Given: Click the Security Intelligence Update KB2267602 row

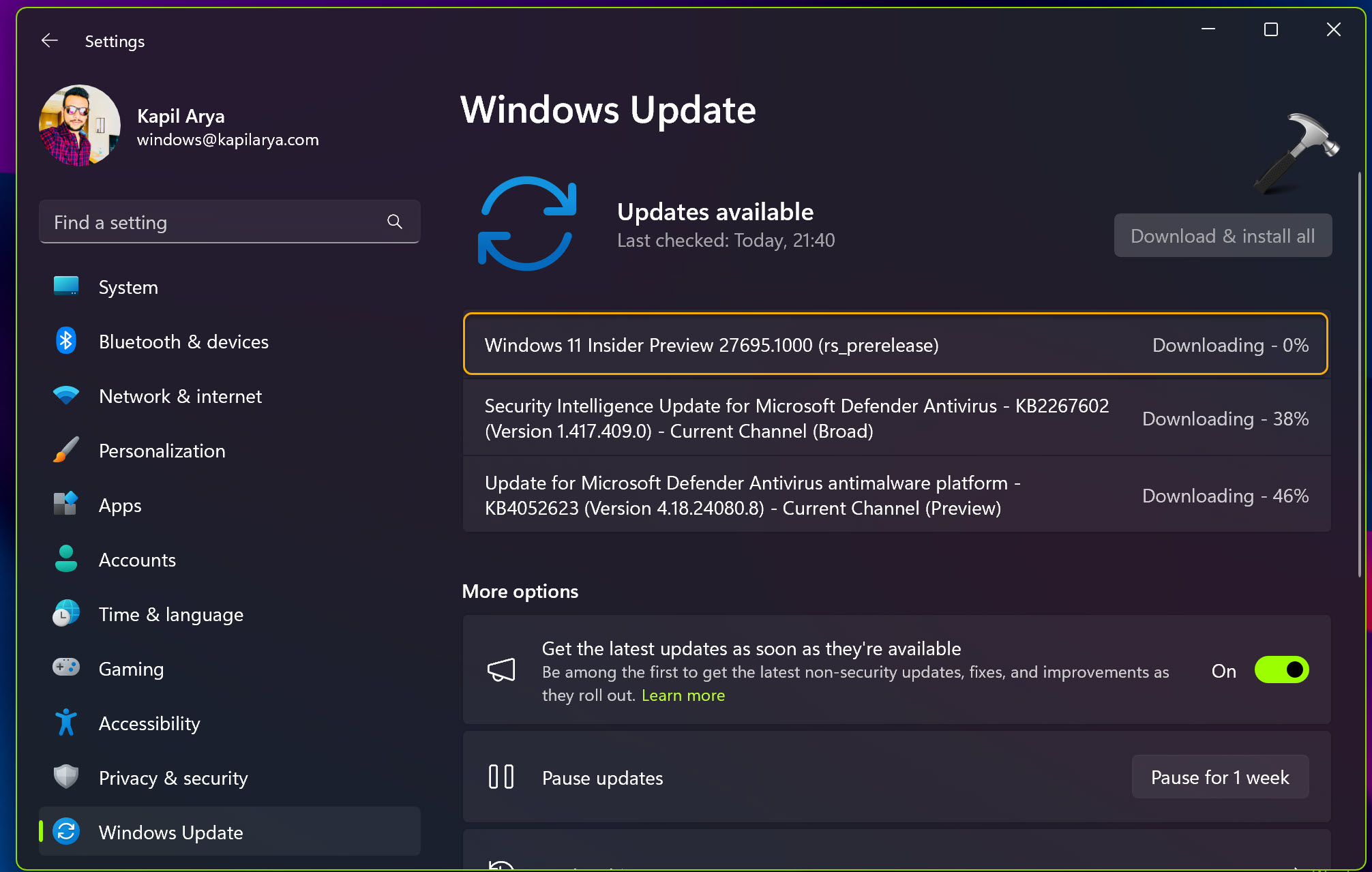Looking at the screenshot, I should pos(896,418).
